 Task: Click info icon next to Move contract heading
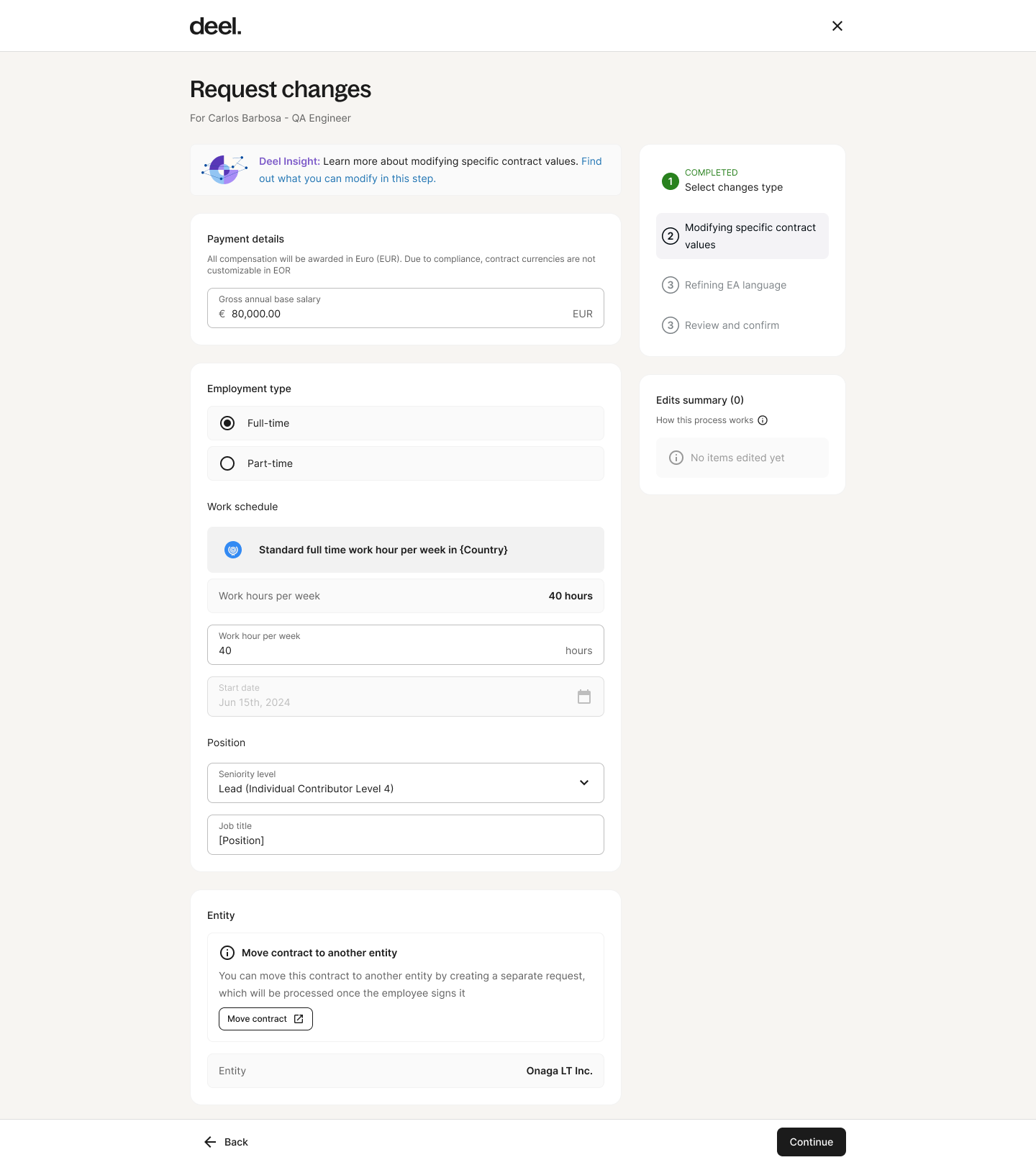(x=227, y=953)
